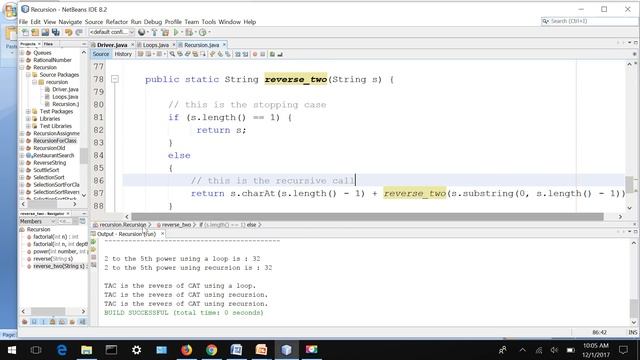
Task: Switch editor to History view
Action: 123,54
